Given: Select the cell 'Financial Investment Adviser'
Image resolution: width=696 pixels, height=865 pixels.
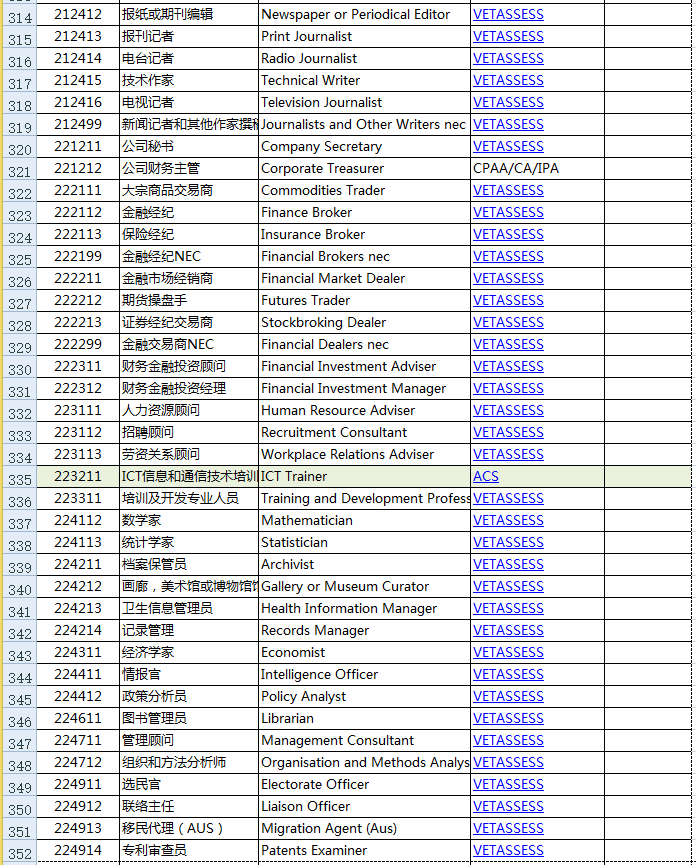Looking at the screenshot, I should tap(364, 367).
